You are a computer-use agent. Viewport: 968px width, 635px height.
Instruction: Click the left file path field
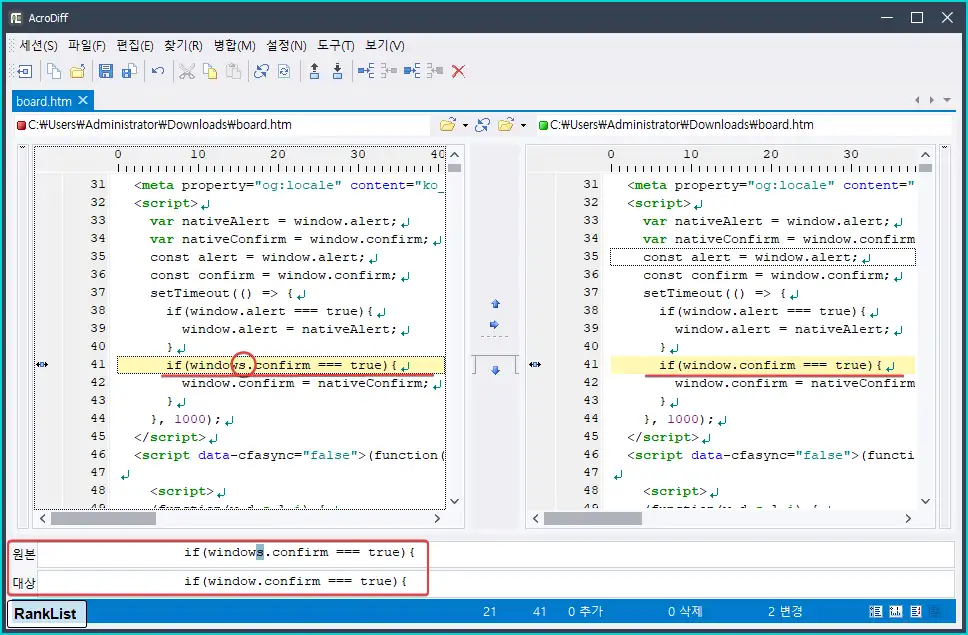click(222, 125)
